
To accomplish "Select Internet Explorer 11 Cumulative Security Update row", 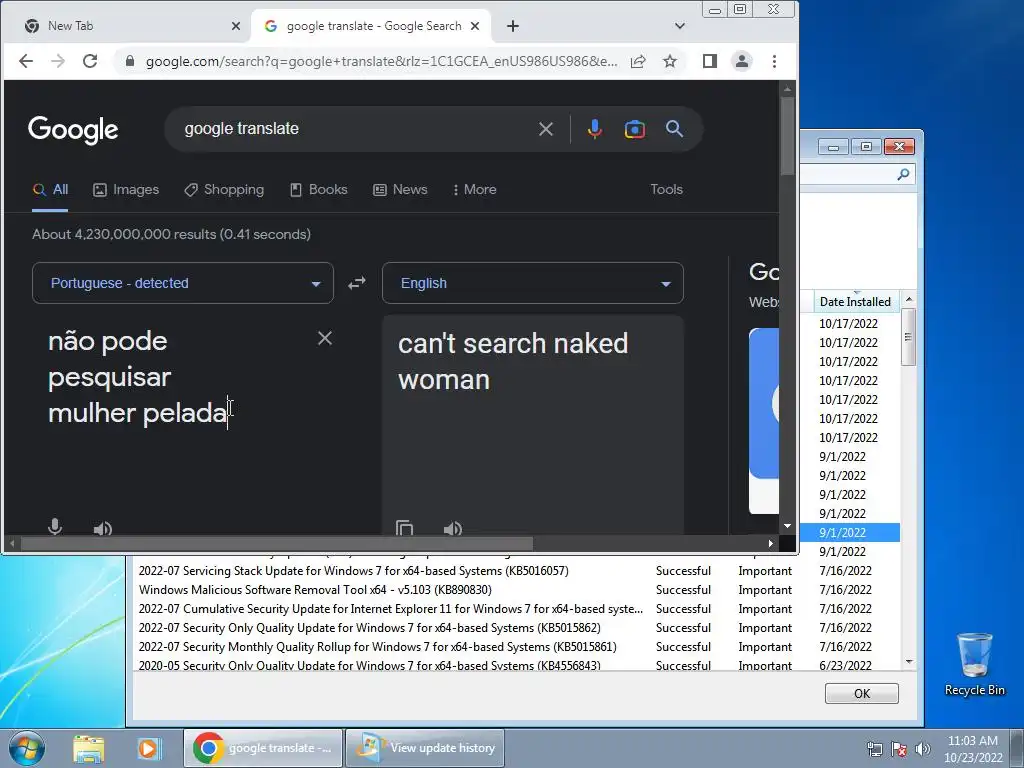I will click(516, 609).
